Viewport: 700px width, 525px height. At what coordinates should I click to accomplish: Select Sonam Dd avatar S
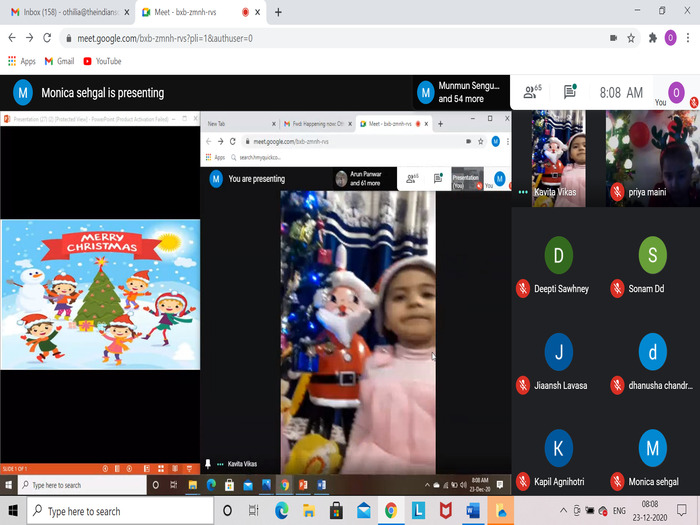(652, 255)
